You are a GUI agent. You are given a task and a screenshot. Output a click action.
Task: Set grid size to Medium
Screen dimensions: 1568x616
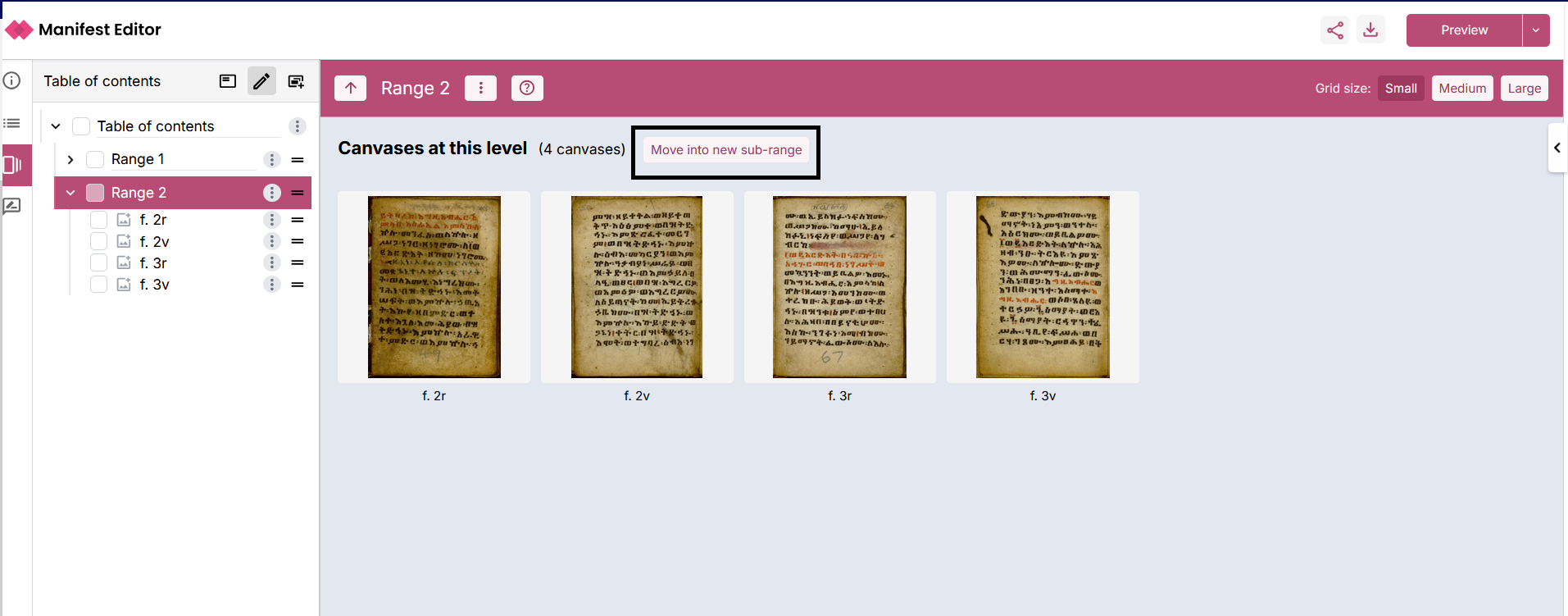1461,89
